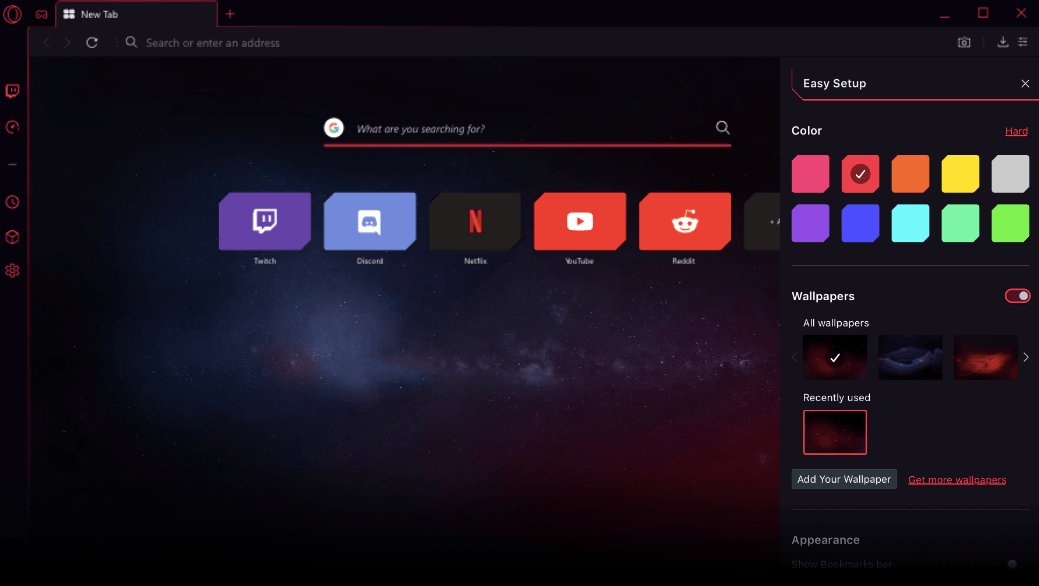Pick the cyan color swatch

[910, 223]
